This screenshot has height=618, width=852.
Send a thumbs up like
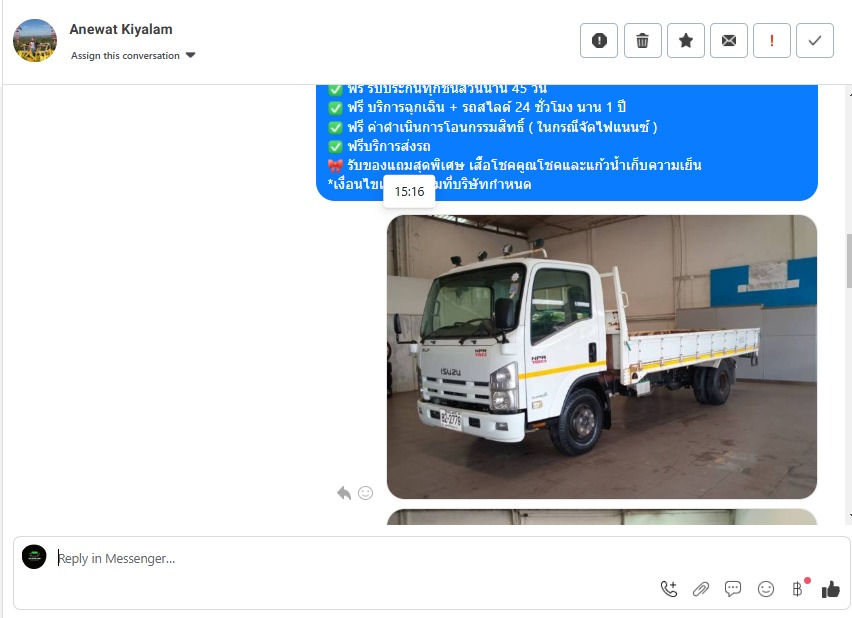[x=830, y=589]
